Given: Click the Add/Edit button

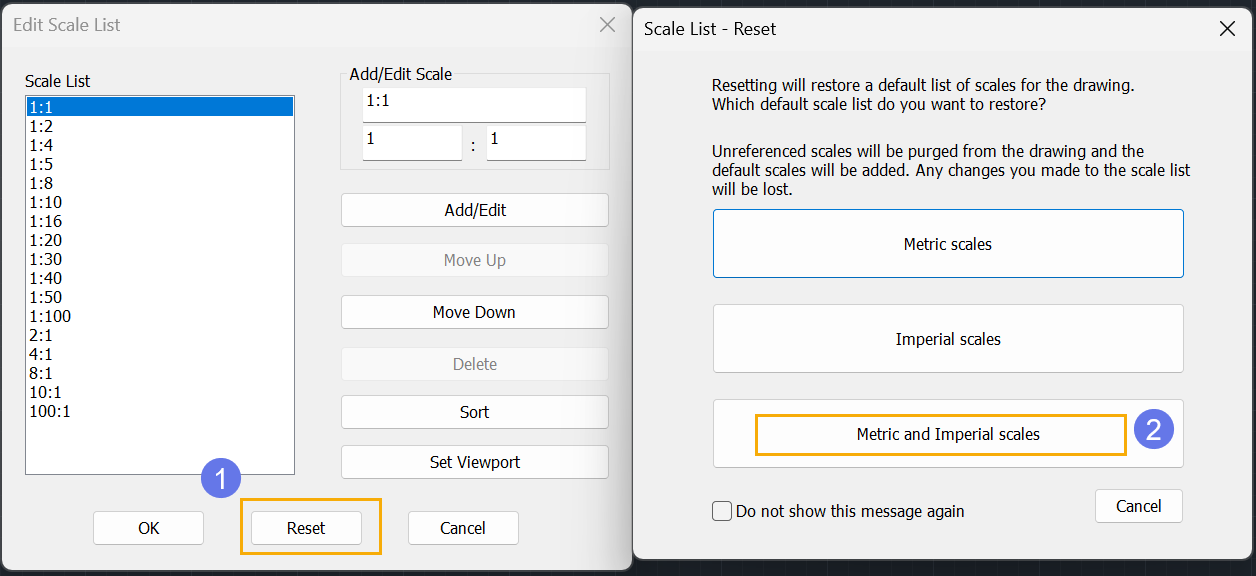Looking at the screenshot, I should [x=475, y=210].
